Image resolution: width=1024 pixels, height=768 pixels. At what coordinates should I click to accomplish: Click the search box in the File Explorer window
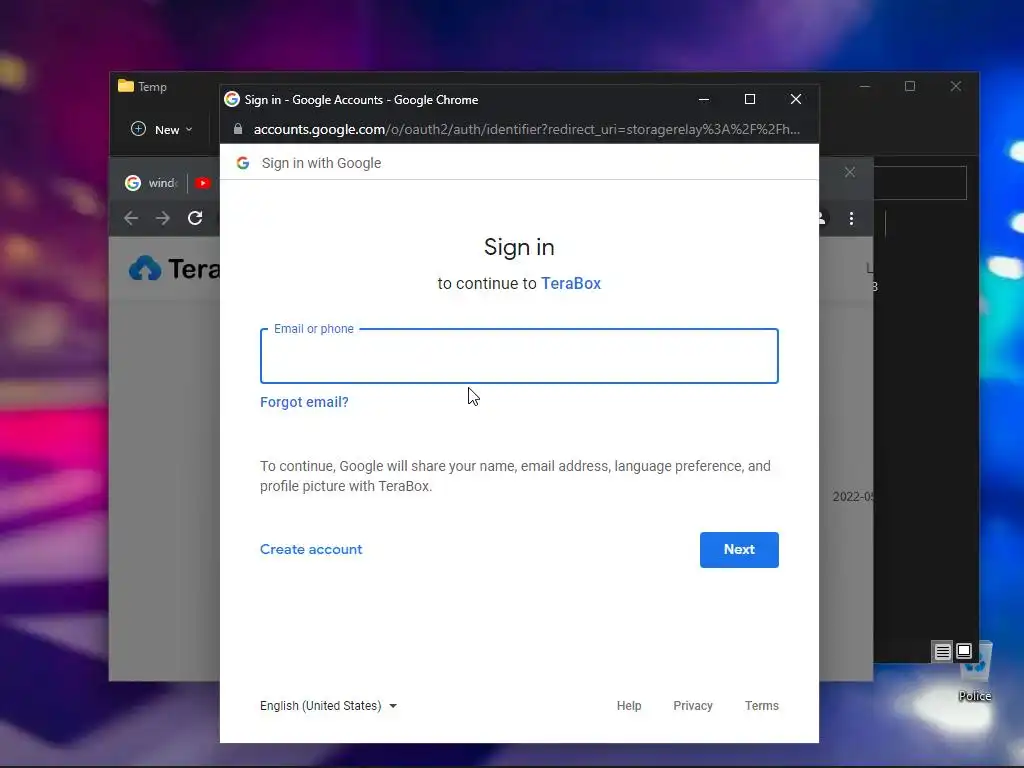[x=920, y=183]
